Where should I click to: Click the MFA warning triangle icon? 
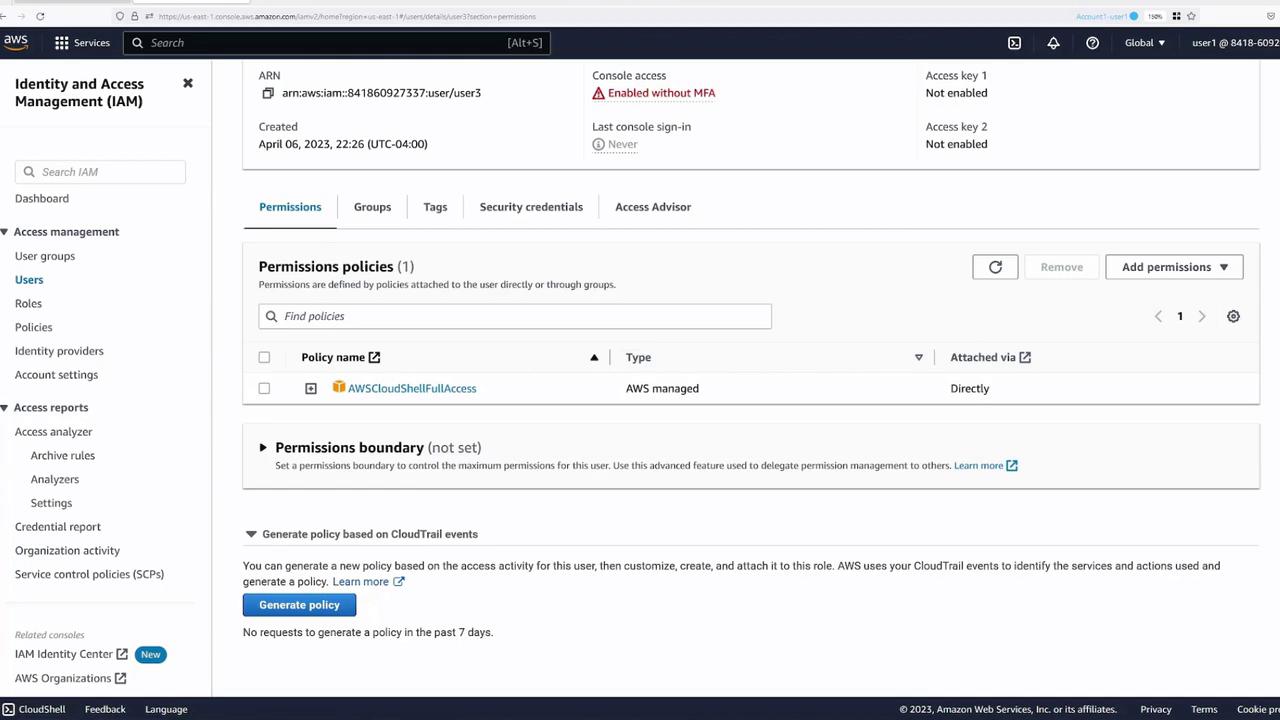[598, 93]
